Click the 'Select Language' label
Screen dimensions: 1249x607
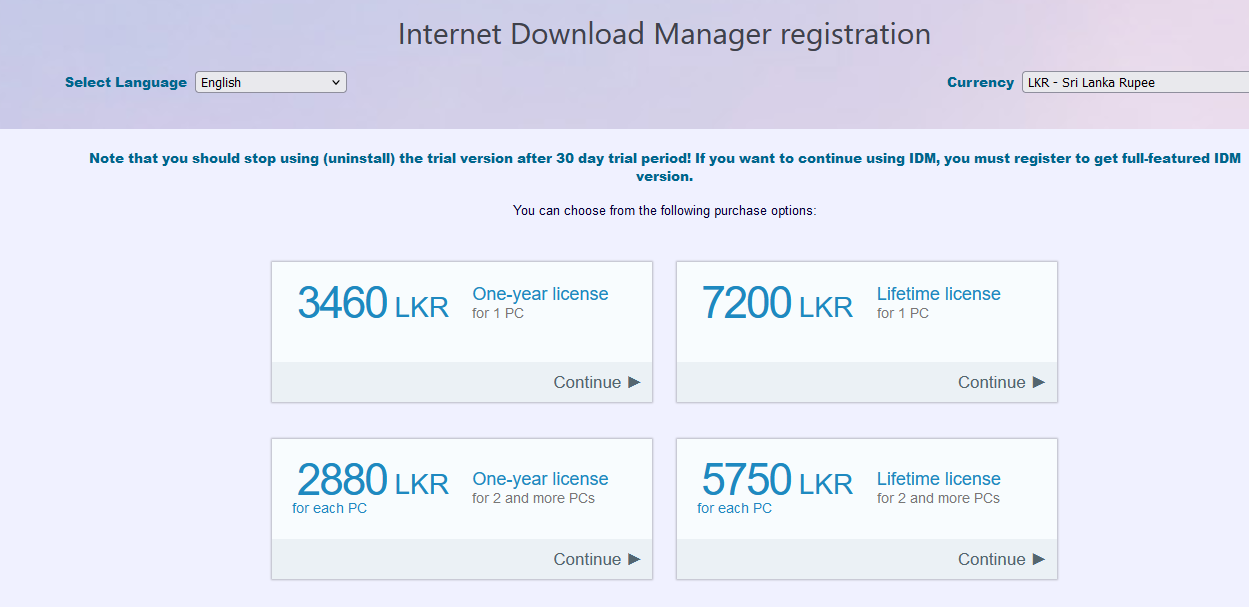point(126,83)
